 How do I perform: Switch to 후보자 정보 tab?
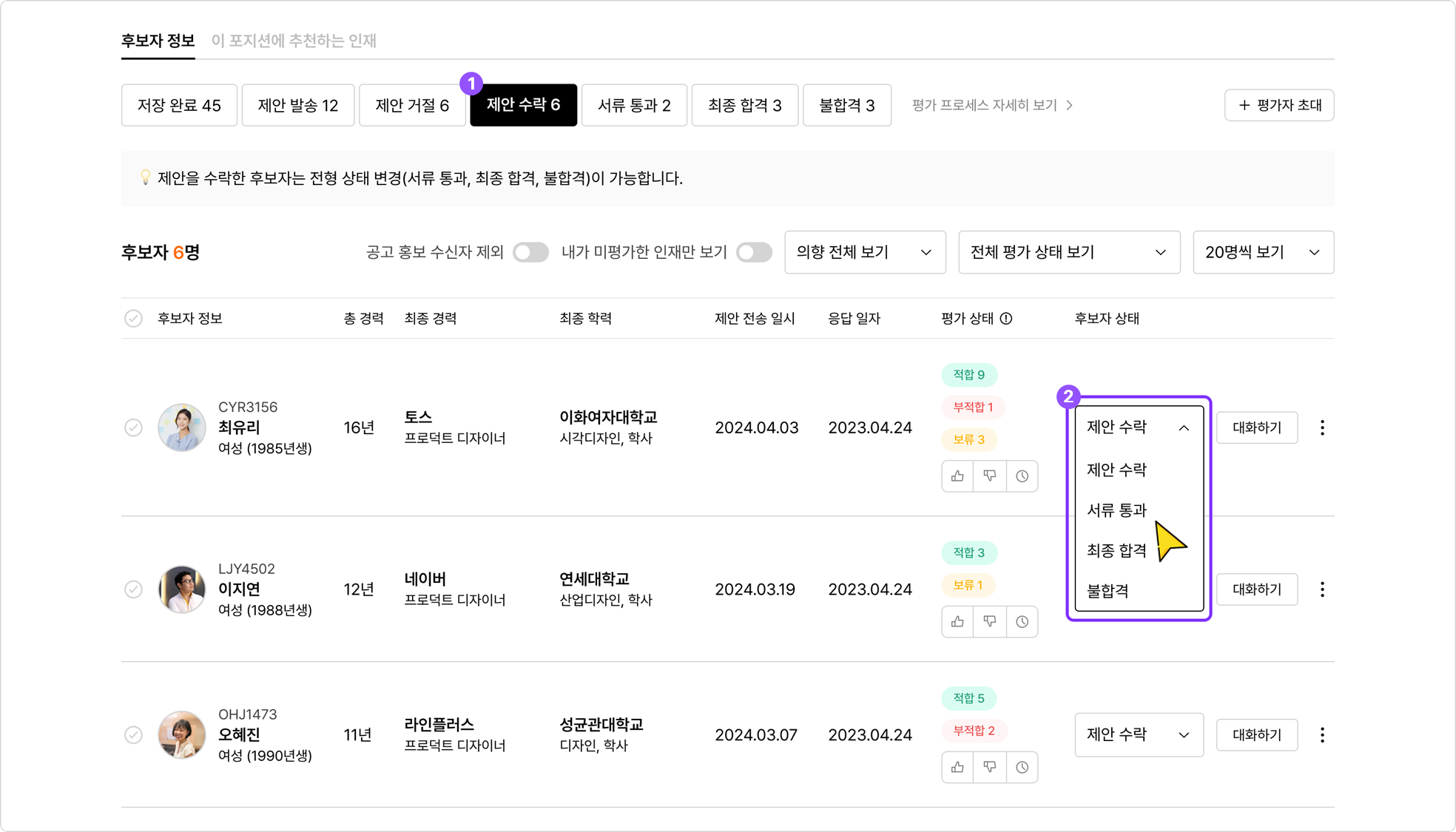[x=158, y=41]
